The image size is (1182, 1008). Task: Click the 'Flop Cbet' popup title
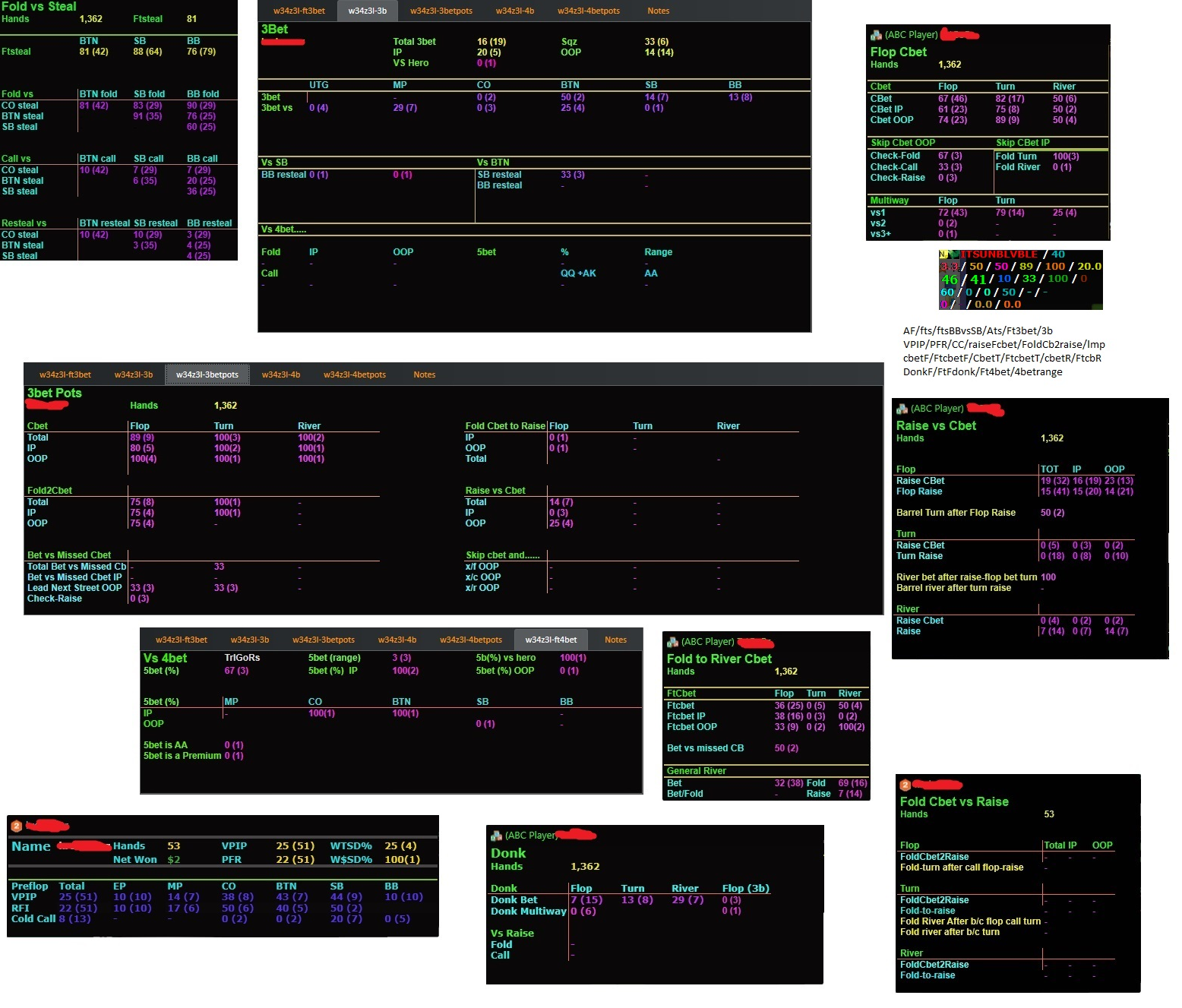899,52
